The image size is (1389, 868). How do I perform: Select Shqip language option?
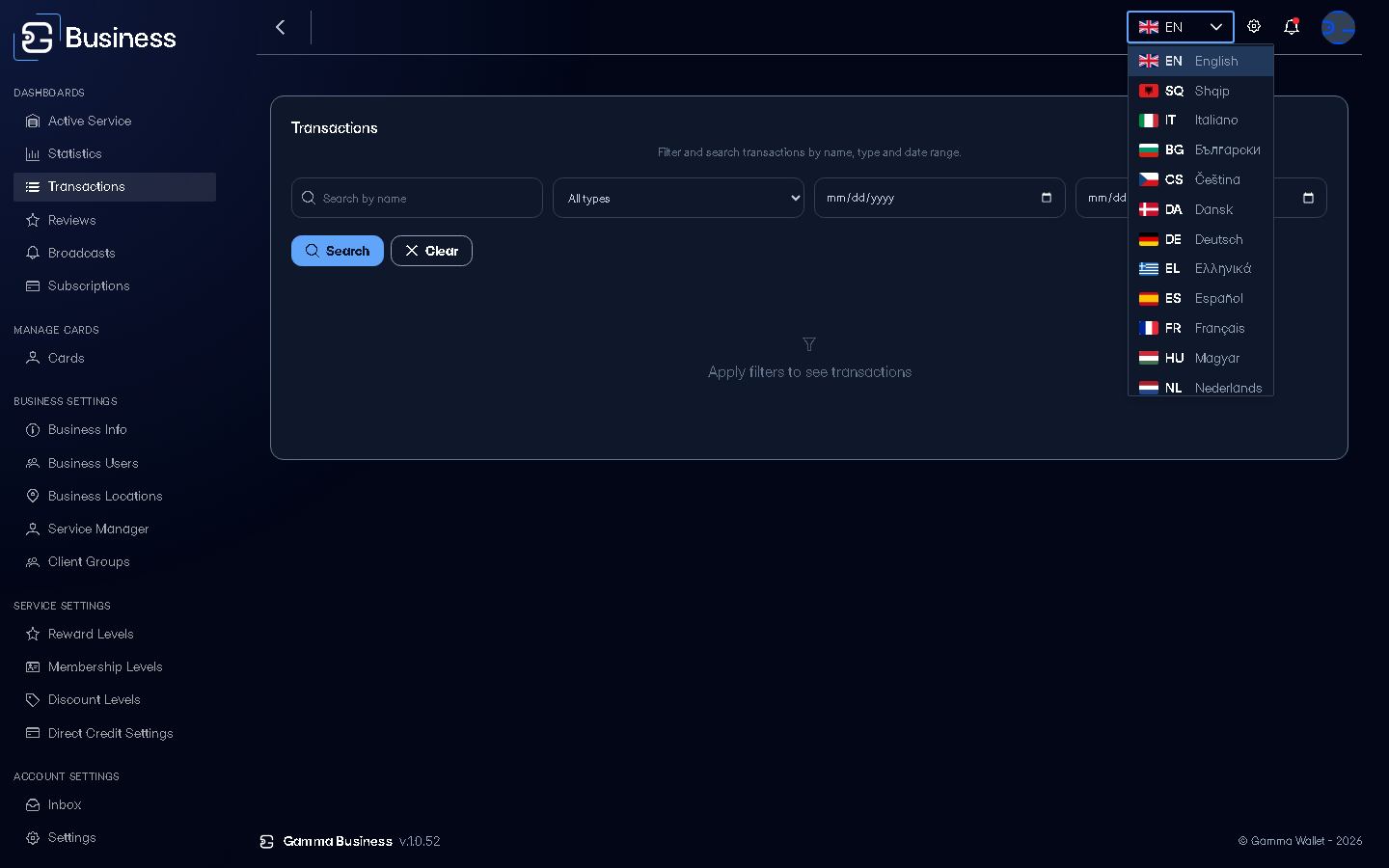click(x=1201, y=91)
